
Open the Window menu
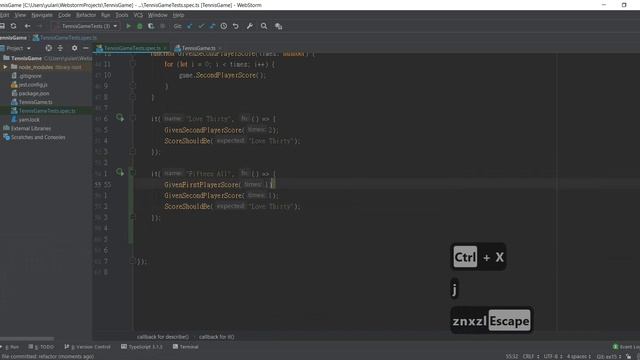(x=158, y=15)
